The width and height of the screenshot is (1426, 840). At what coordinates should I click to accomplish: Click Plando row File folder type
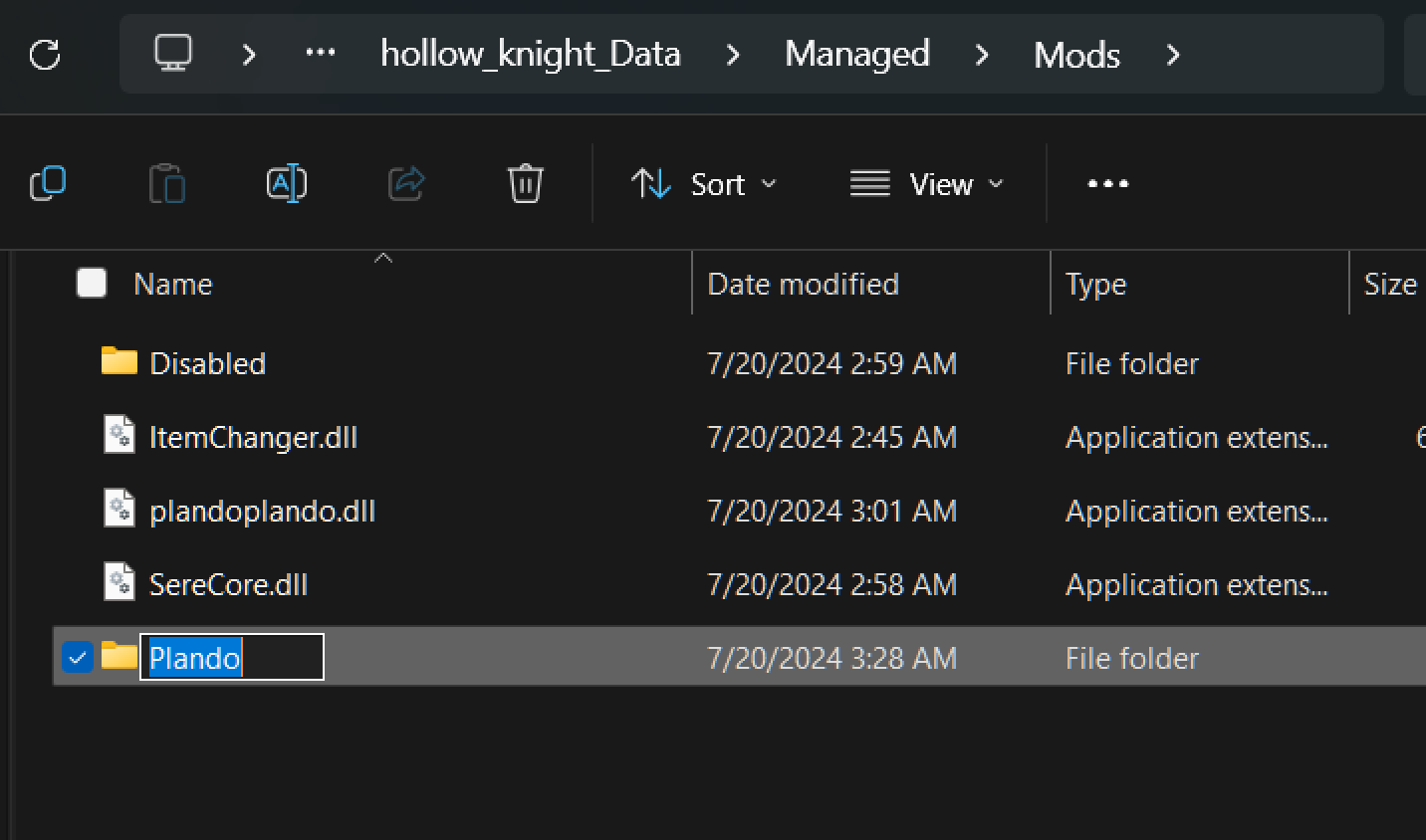(1131, 658)
